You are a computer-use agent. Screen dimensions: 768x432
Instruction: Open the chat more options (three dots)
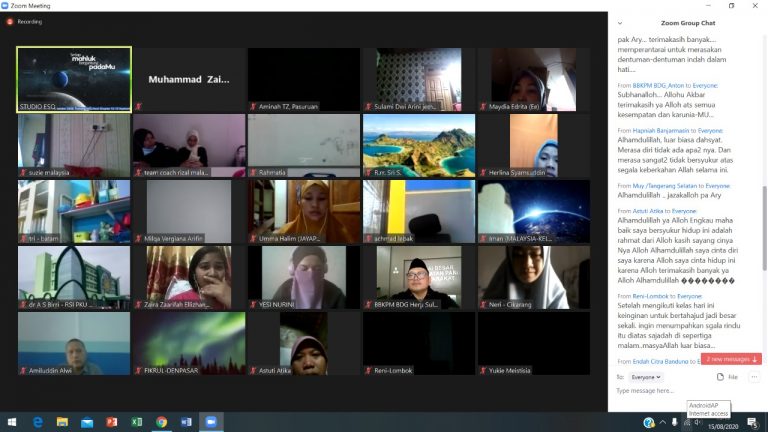754,377
